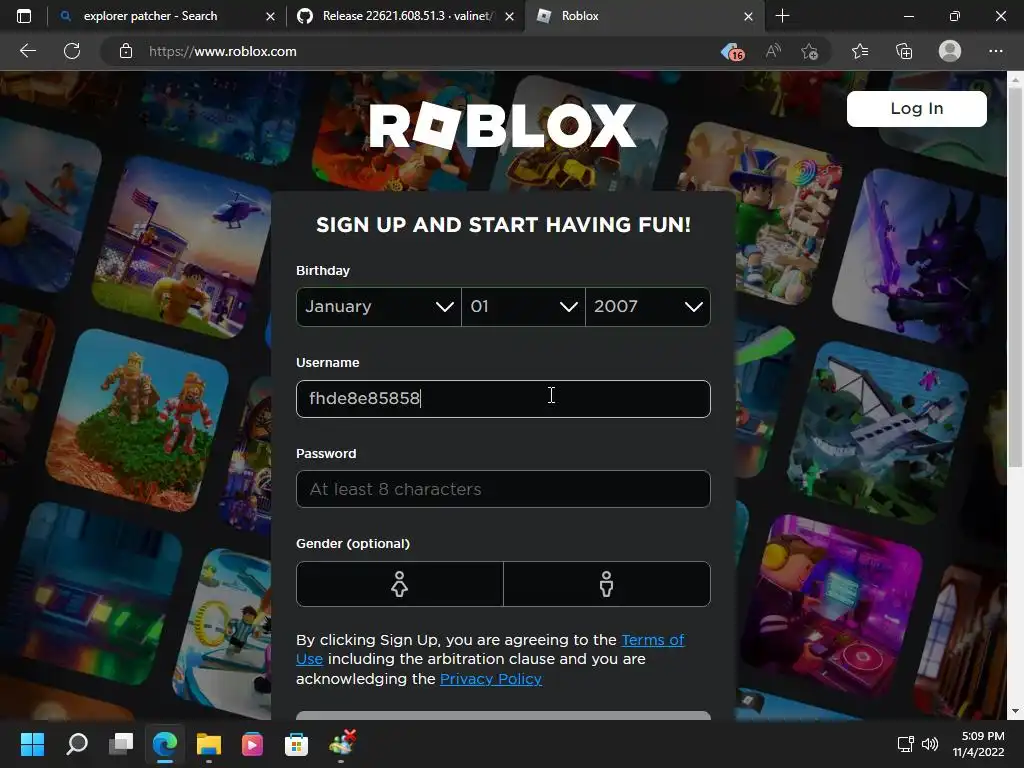
Task: Click the helicopter game thumbnail
Action: [181, 247]
